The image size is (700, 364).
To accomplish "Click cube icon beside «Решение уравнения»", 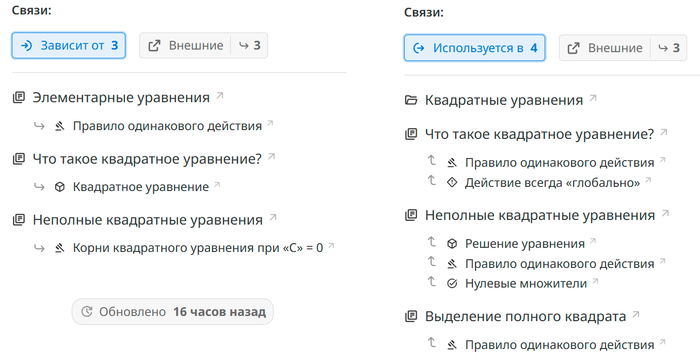I will click(x=452, y=243).
